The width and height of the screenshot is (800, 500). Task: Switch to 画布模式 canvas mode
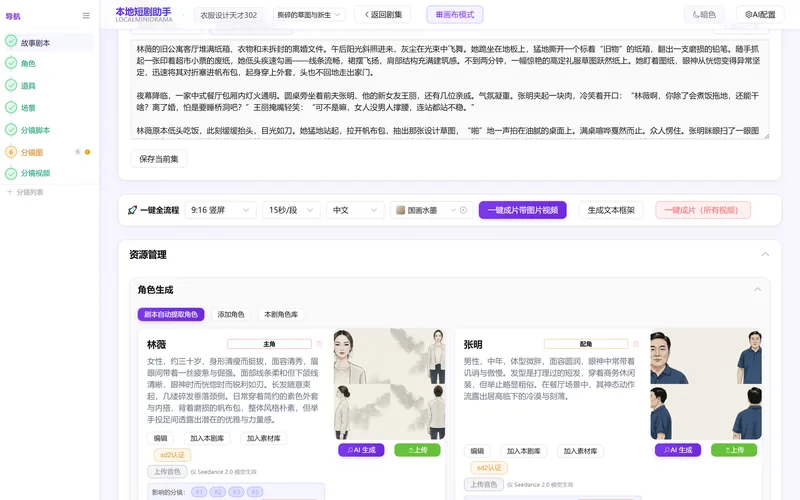455,15
